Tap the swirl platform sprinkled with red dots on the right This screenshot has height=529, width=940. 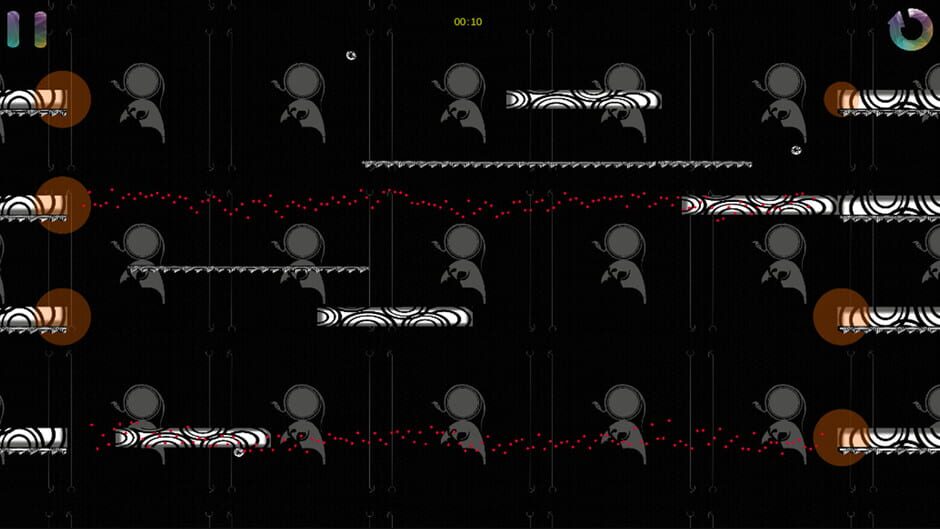click(758, 206)
